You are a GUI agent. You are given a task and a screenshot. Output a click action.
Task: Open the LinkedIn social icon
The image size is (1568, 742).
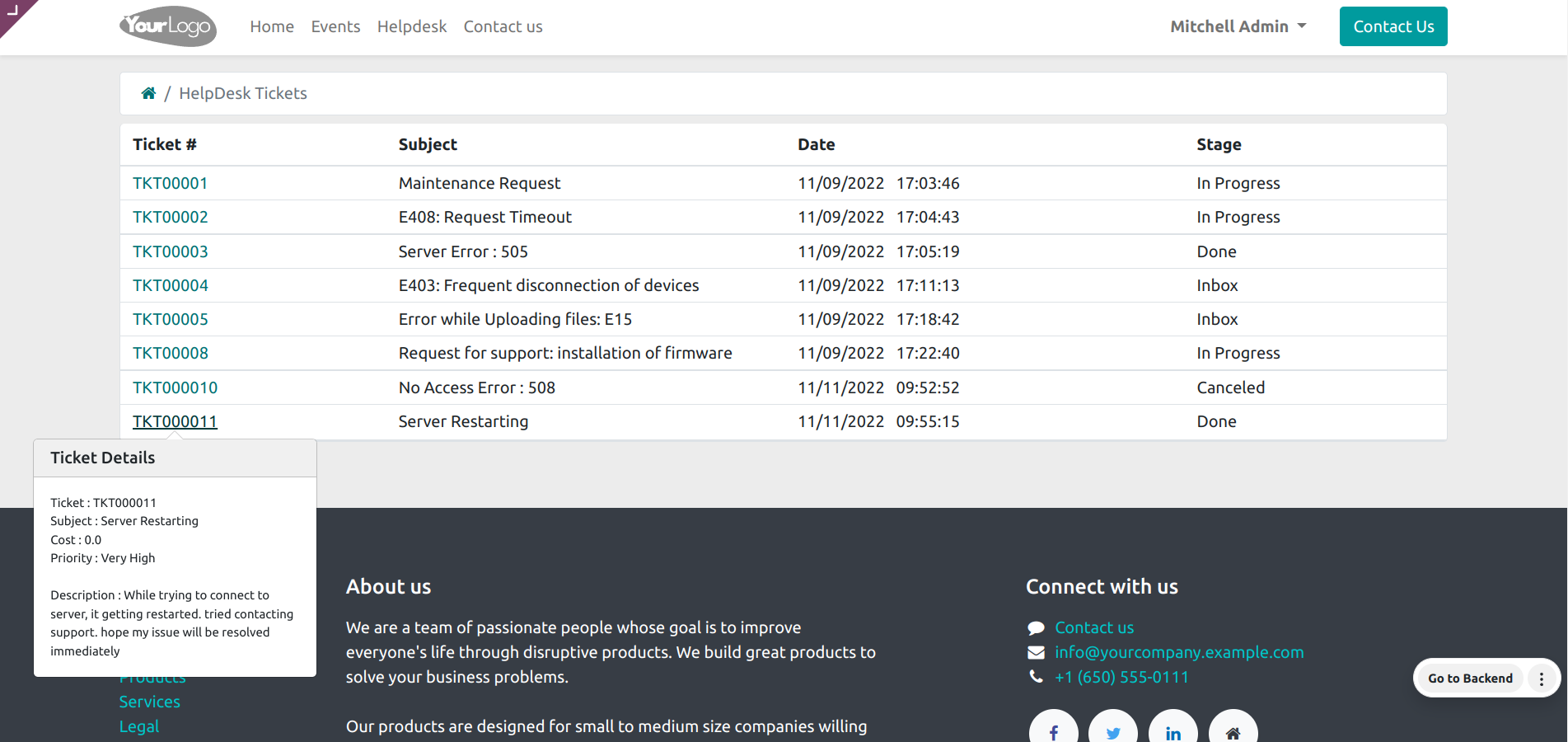pyautogui.click(x=1173, y=731)
